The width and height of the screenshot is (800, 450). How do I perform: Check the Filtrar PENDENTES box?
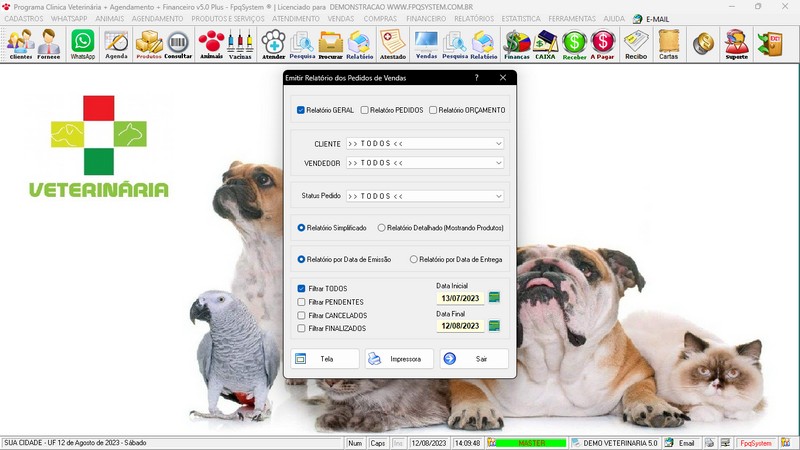pos(302,302)
